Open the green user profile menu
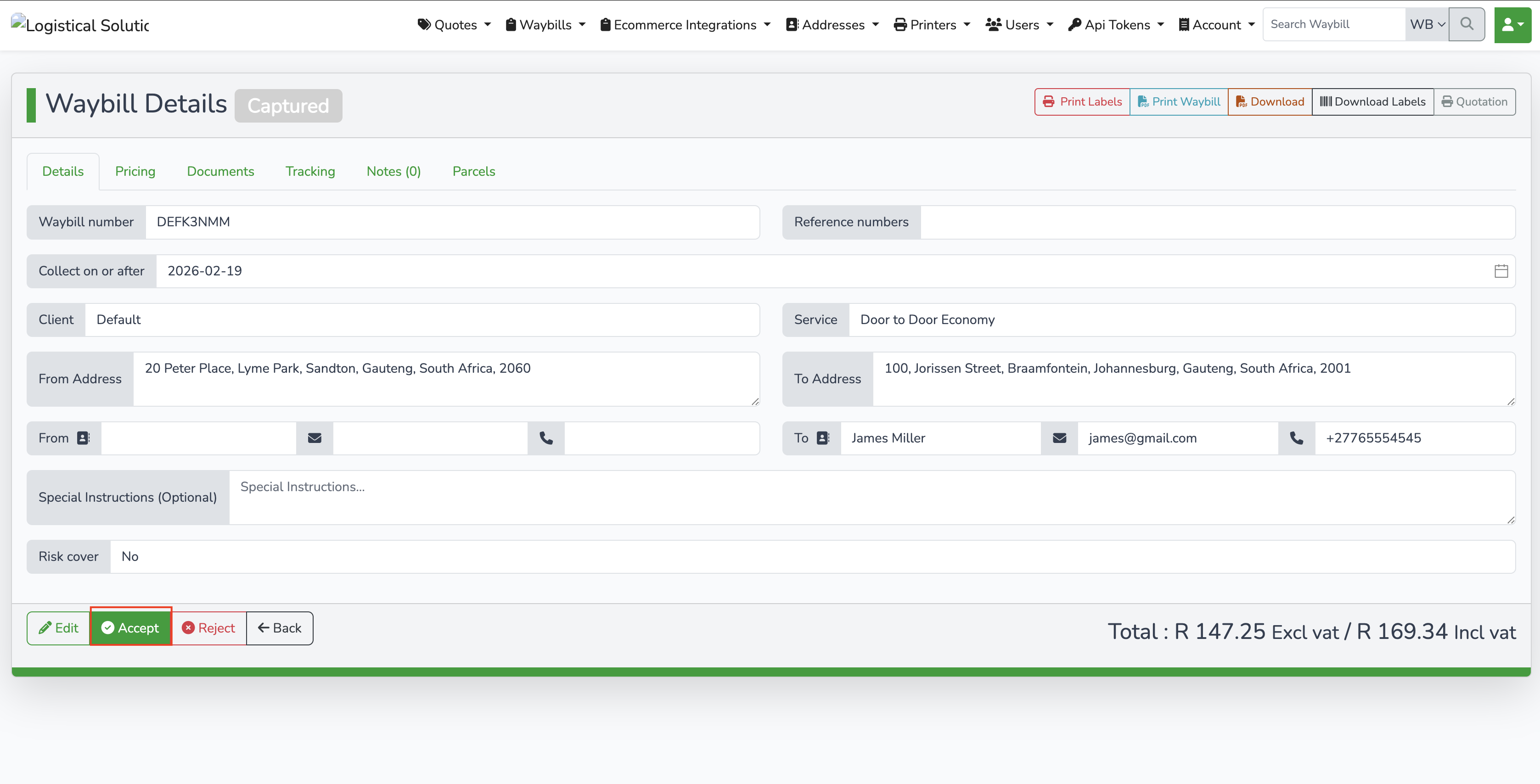1540x784 pixels. (1512, 24)
